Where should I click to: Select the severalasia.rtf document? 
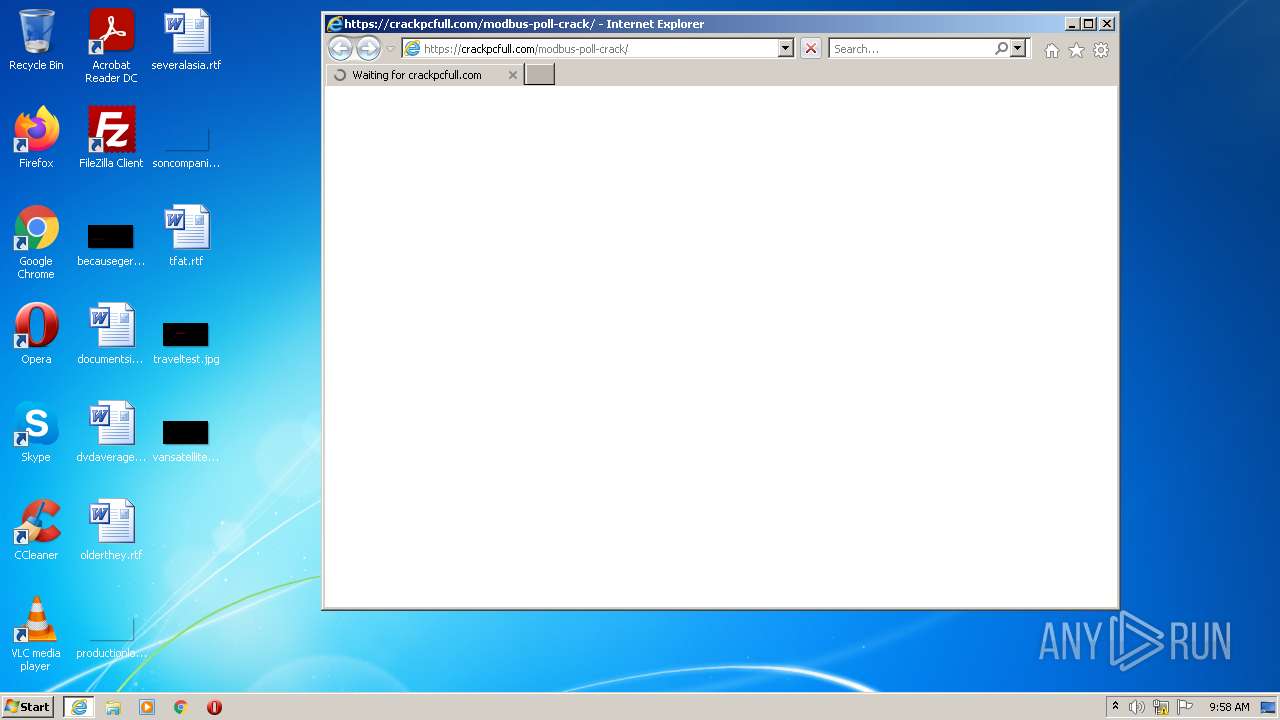186,40
